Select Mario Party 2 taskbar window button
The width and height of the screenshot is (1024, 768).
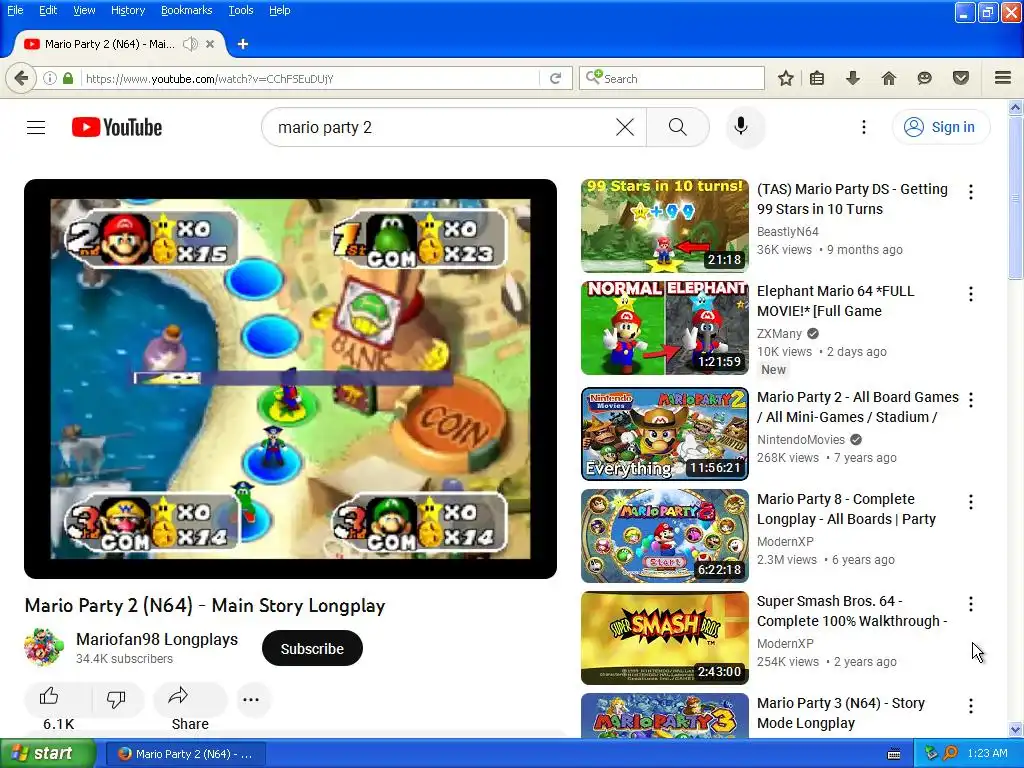pos(186,754)
